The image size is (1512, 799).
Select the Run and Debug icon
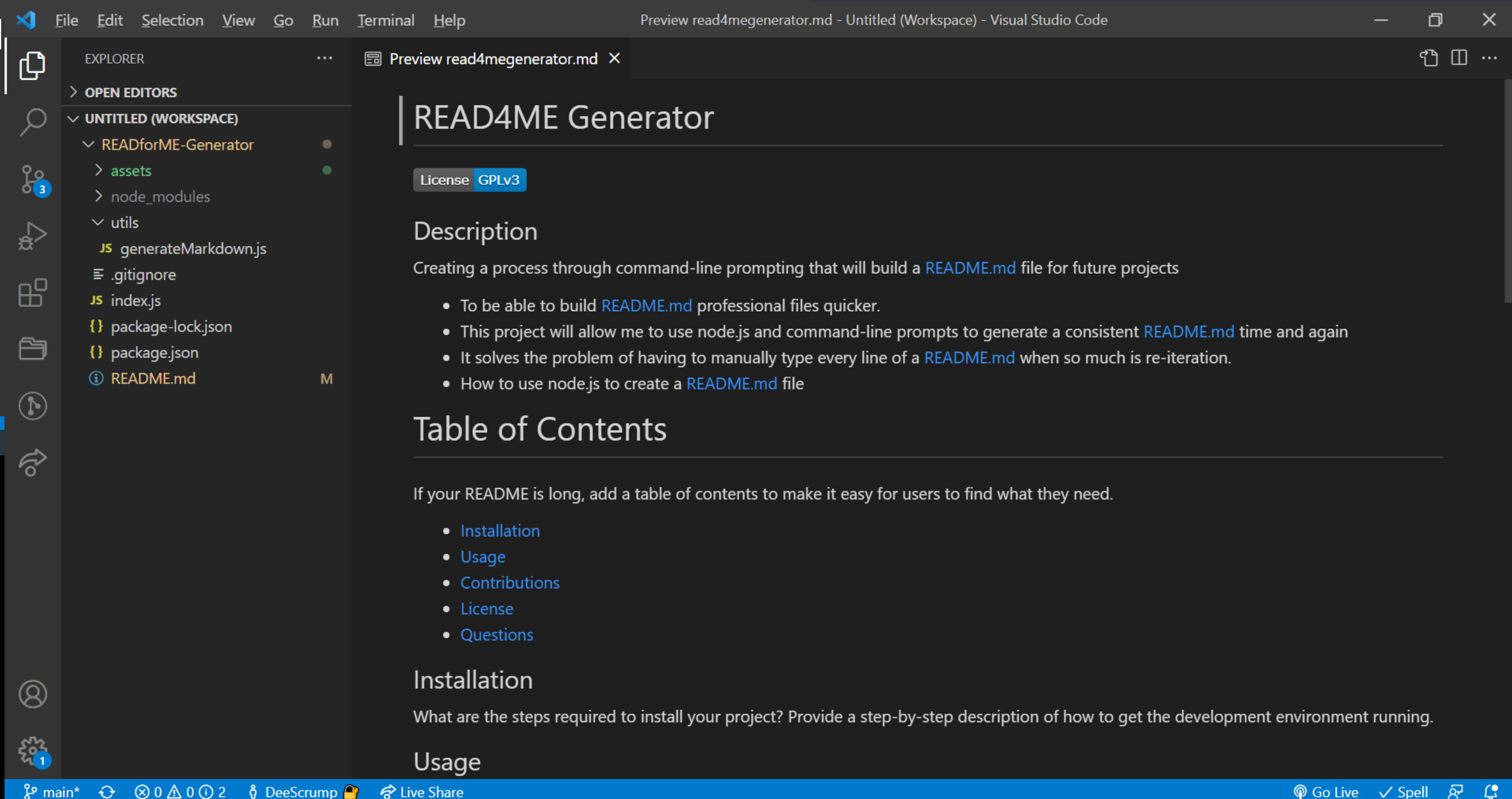coord(32,235)
